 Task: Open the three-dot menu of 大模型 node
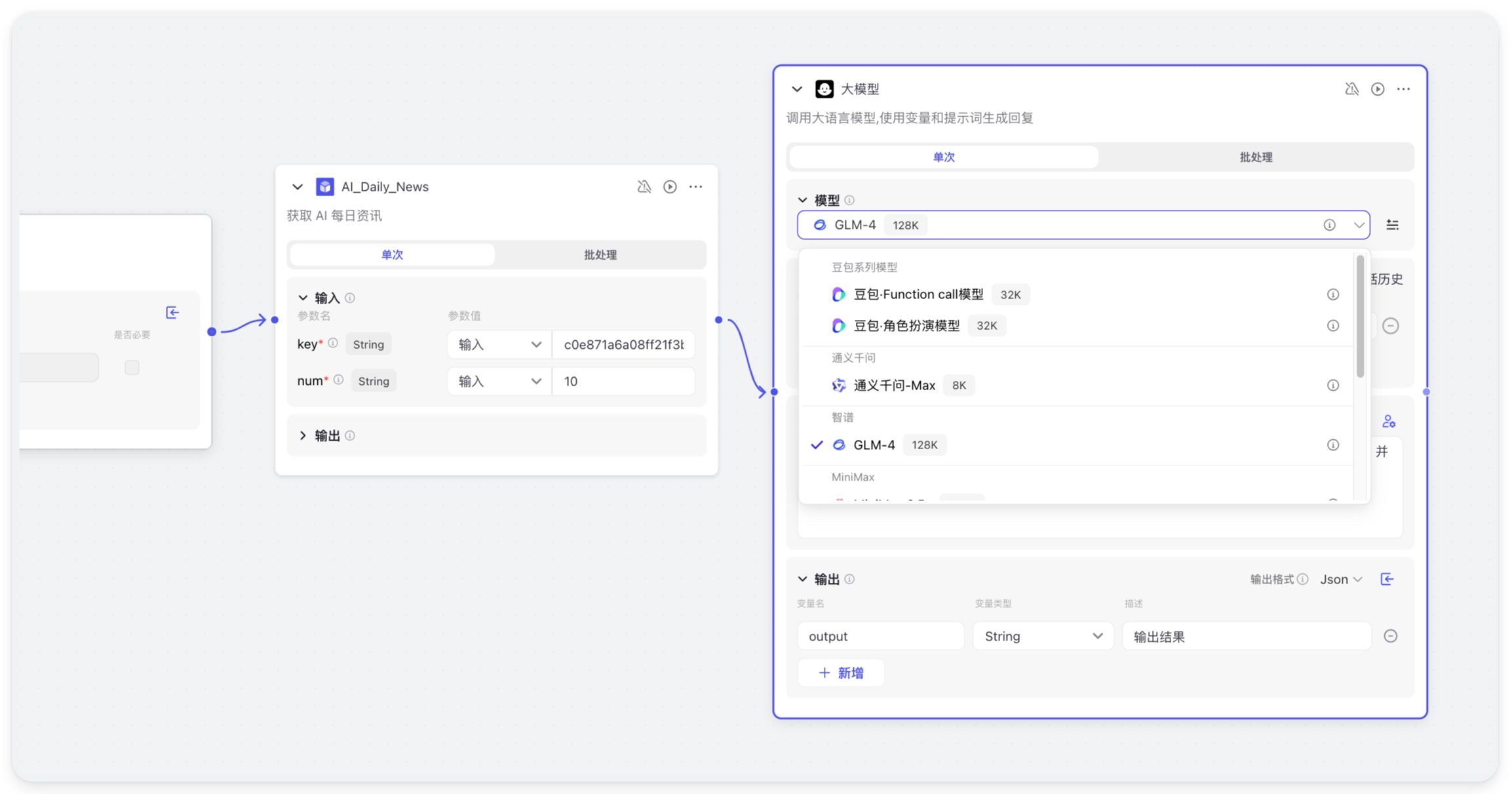(1403, 89)
